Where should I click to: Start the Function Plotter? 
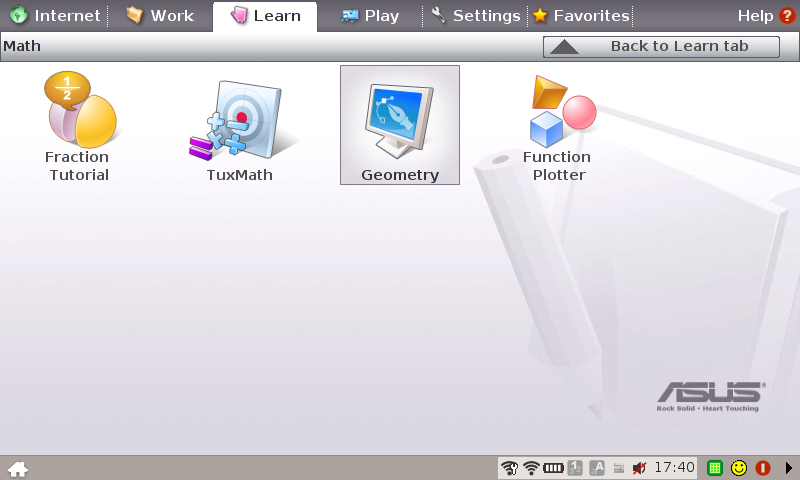pyautogui.click(x=559, y=129)
